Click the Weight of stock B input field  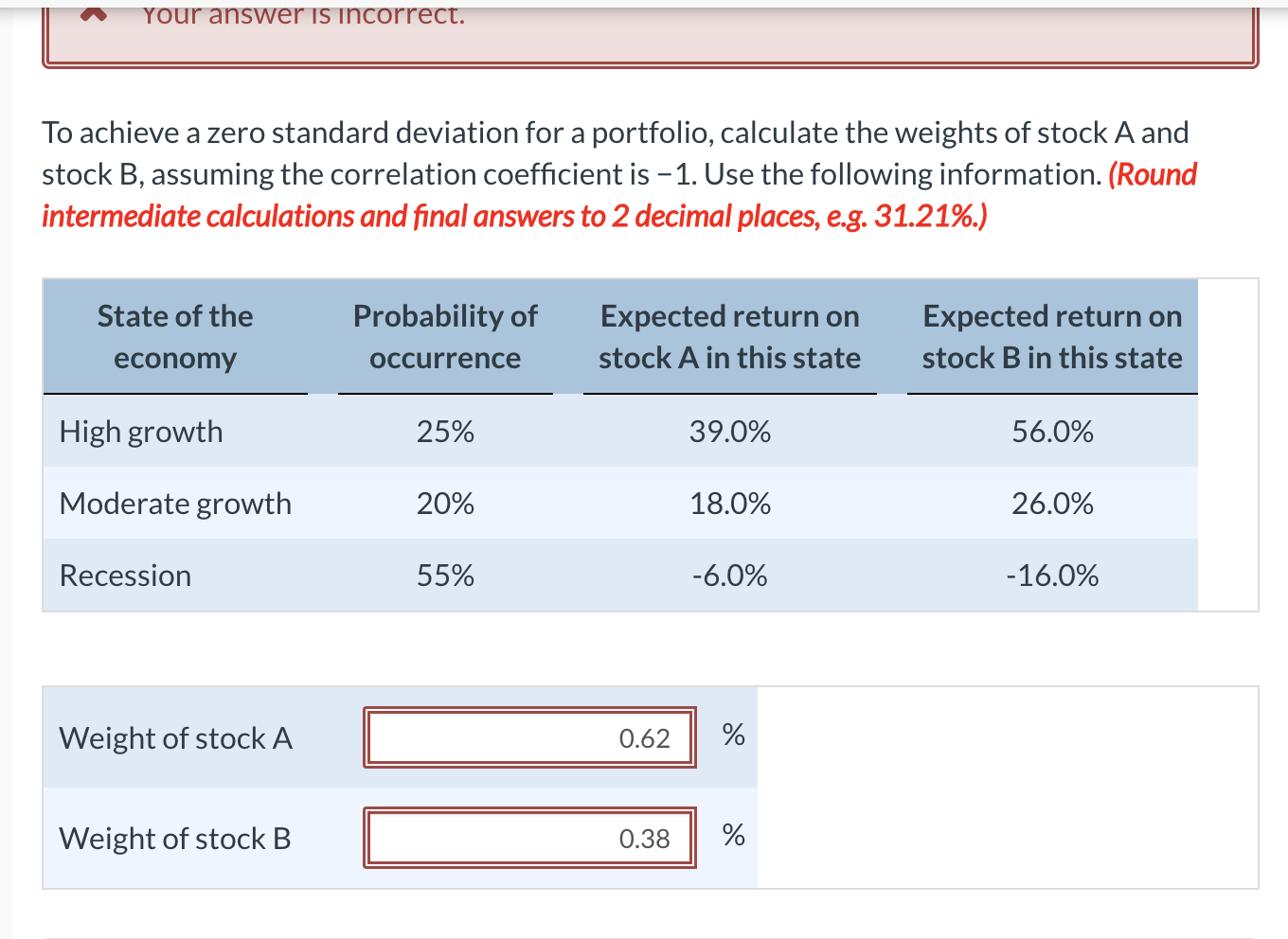click(x=528, y=838)
